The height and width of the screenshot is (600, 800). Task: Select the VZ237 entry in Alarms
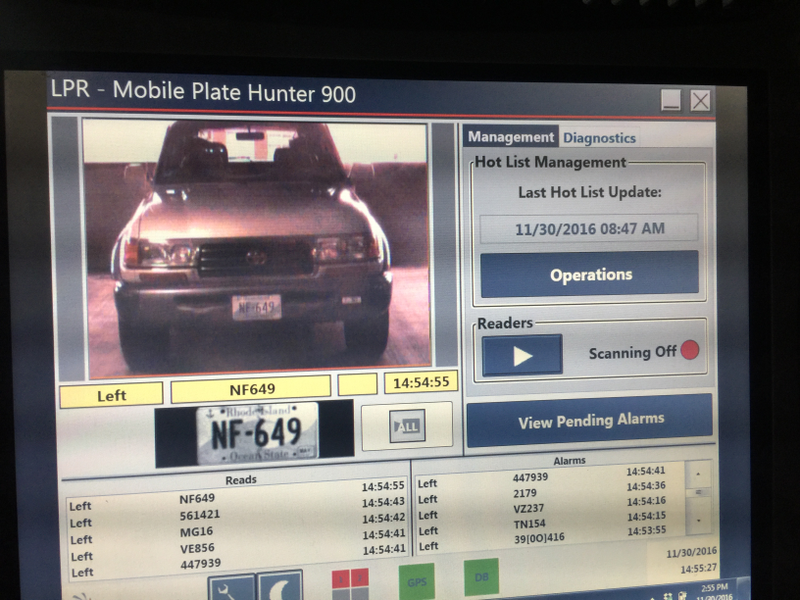pyautogui.click(x=548, y=508)
